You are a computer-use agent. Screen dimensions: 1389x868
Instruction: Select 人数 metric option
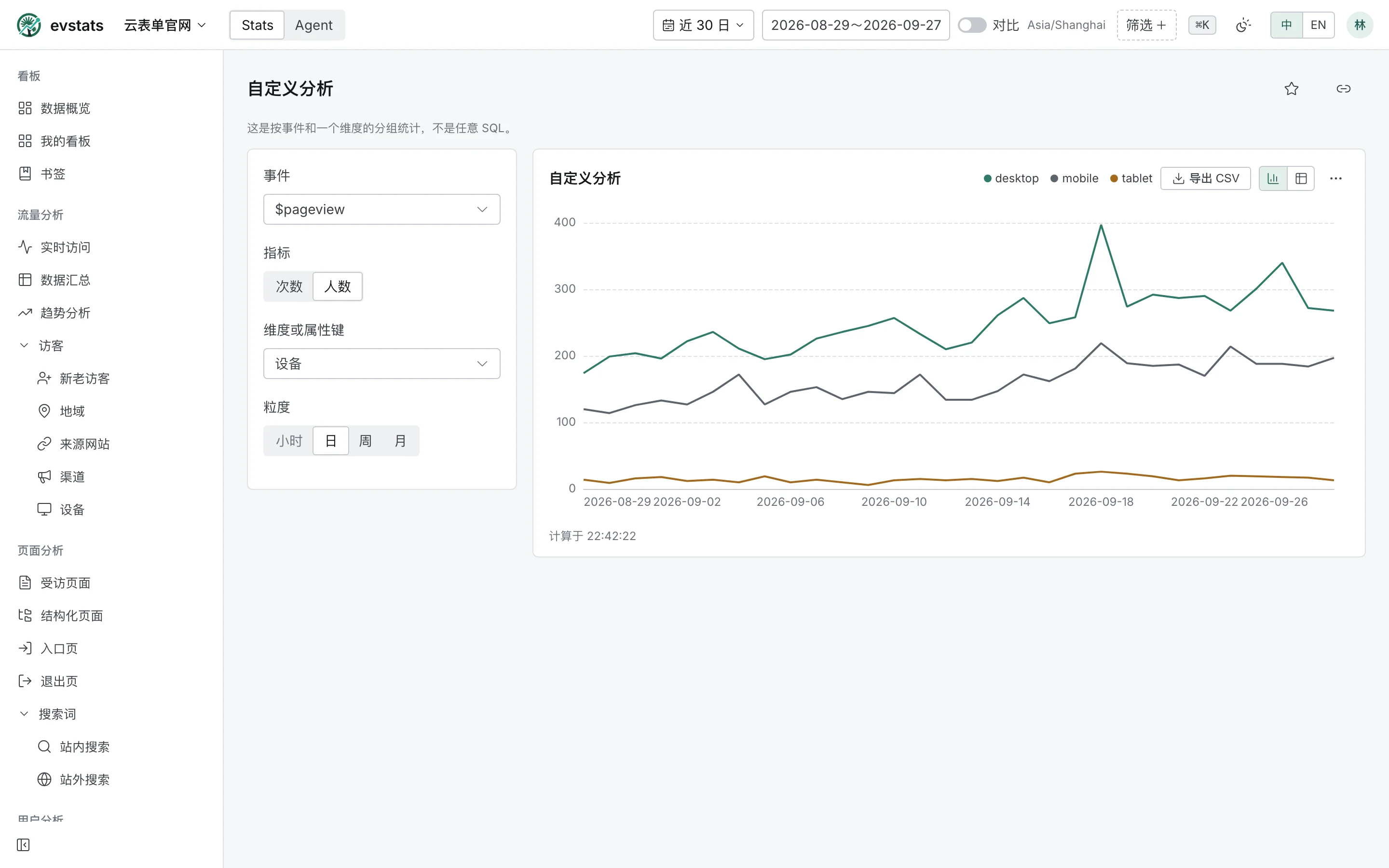tap(338, 286)
